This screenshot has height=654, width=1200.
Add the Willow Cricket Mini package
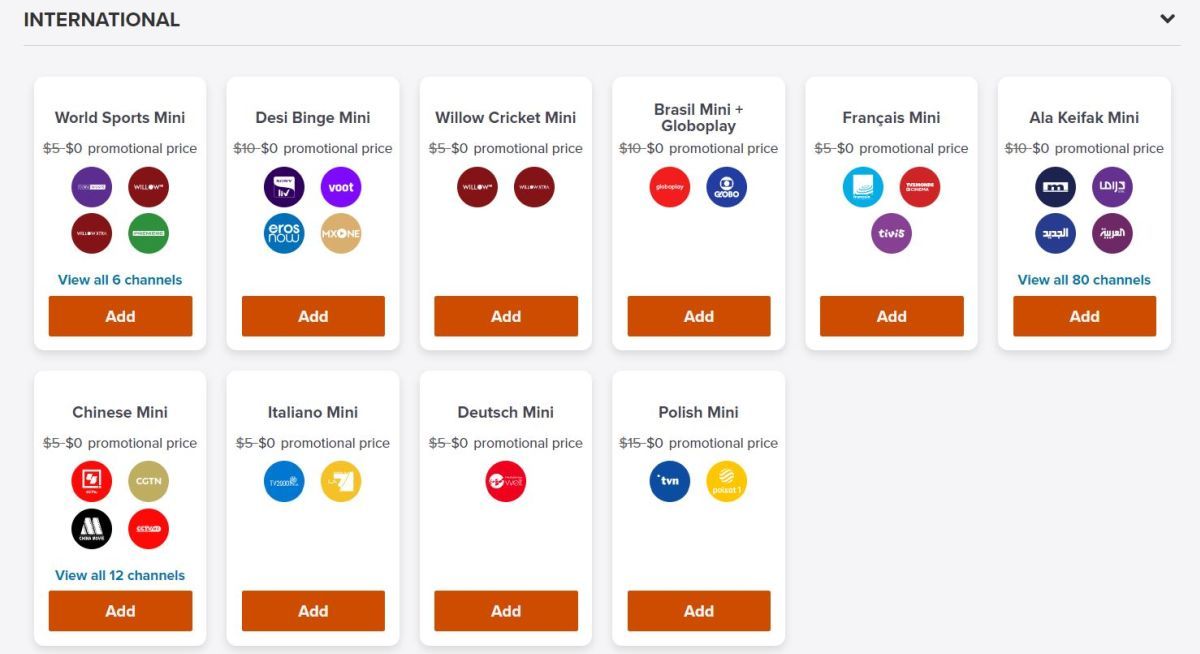coord(506,316)
